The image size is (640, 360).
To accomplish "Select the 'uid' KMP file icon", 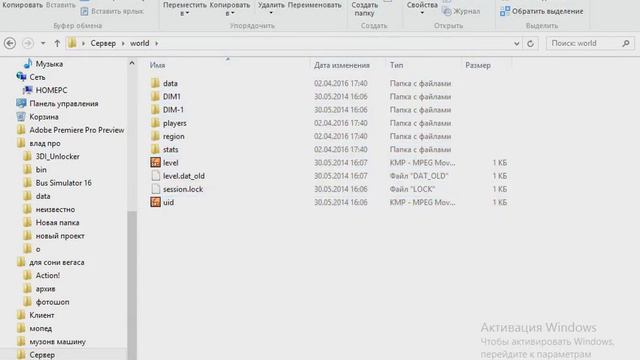I will [155, 202].
